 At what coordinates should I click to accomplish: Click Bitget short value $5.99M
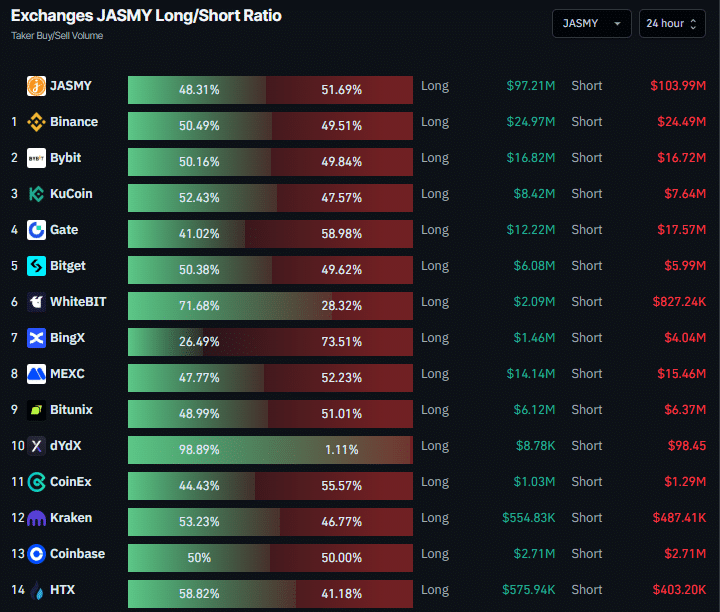pyautogui.click(x=685, y=266)
